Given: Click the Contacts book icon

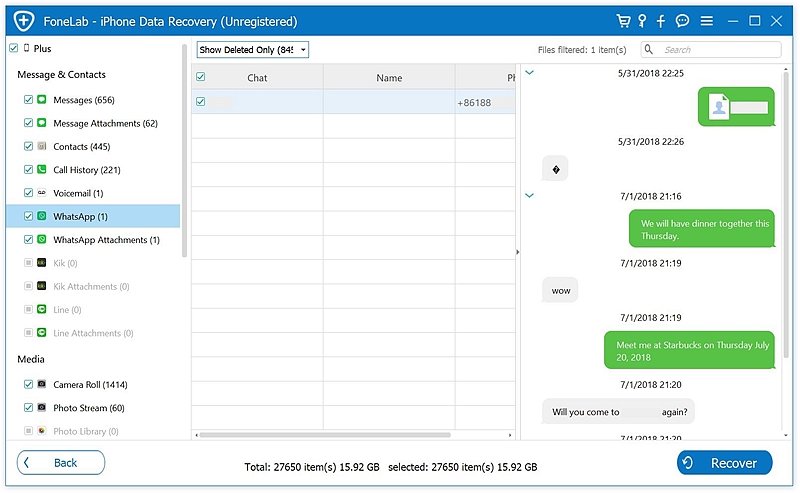Looking at the screenshot, I should (42, 146).
